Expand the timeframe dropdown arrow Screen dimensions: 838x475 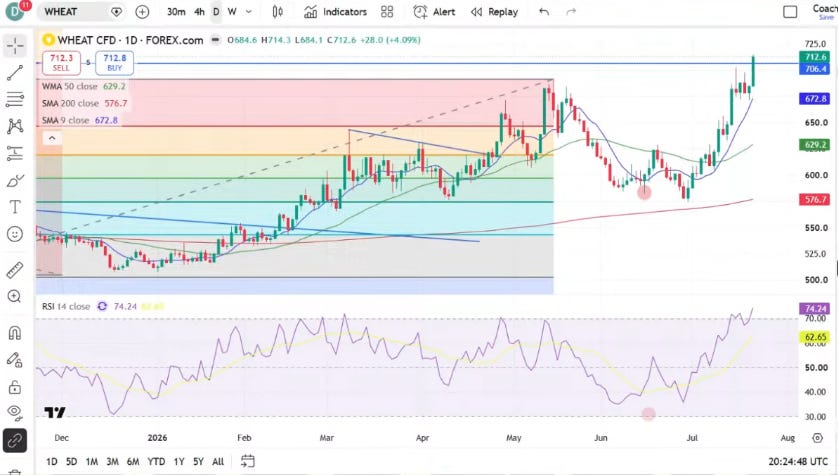pyautogui.click(x=249, y=12)
